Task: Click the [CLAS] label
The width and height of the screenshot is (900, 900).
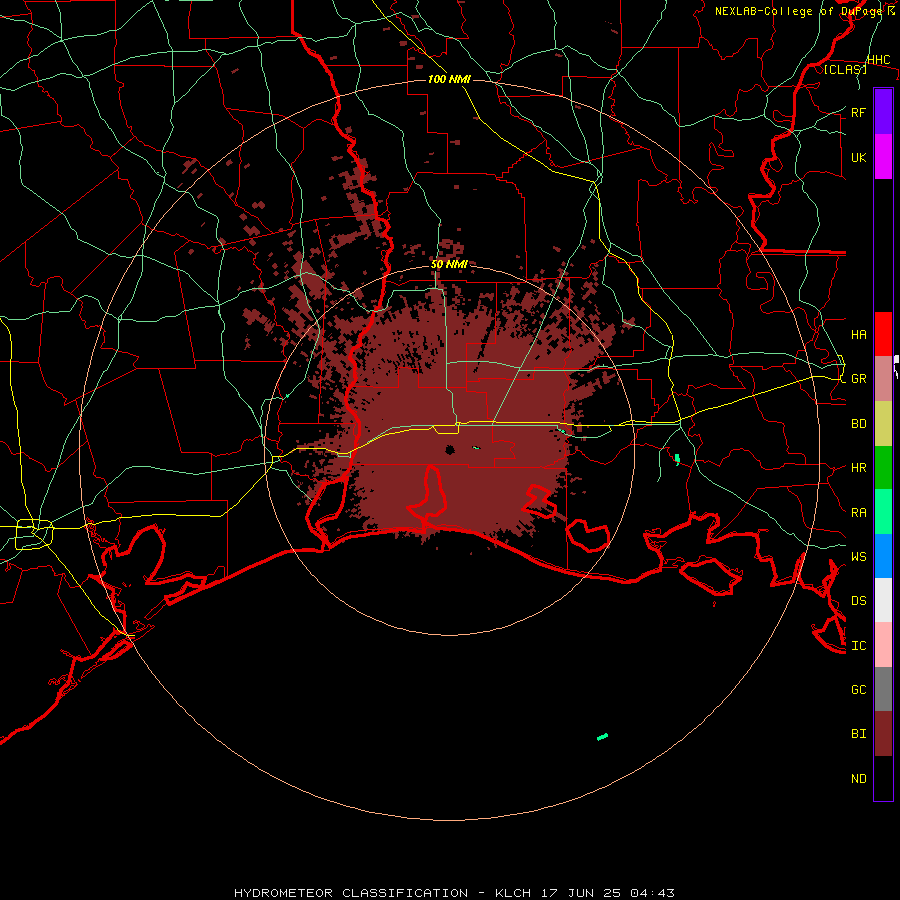Action: 845,69
